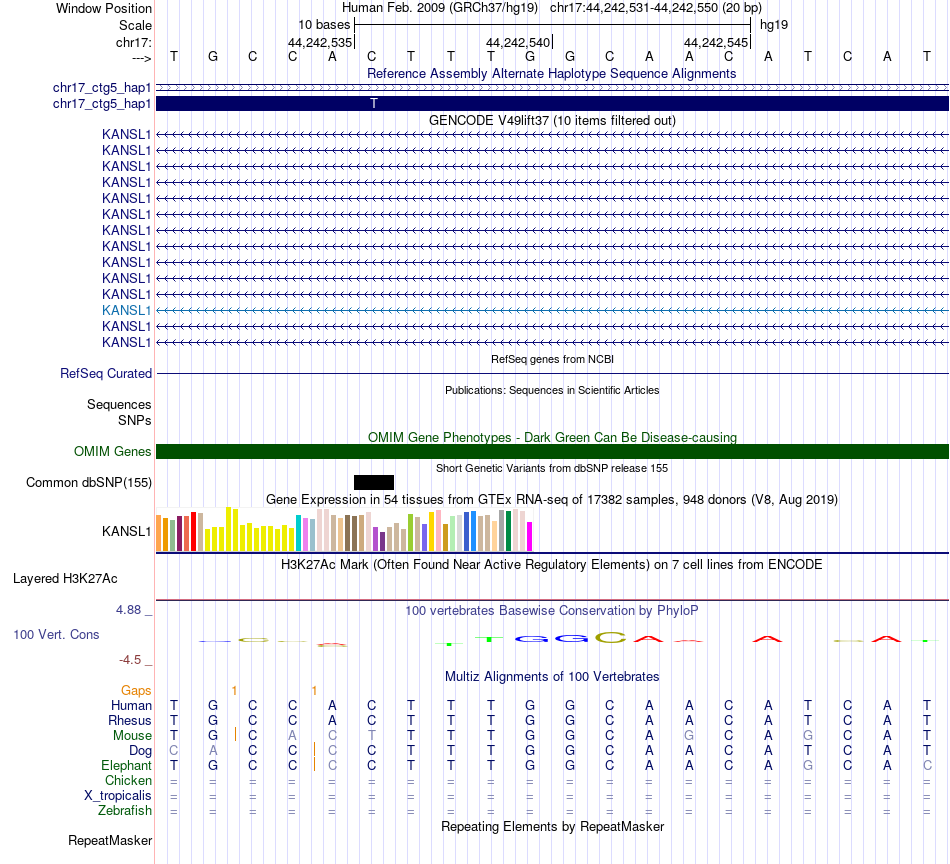Open the Layered H3K27Ac track label
The width and height of the screenshot is (950, 864).
pyautogui.click(x=65, y=579)
